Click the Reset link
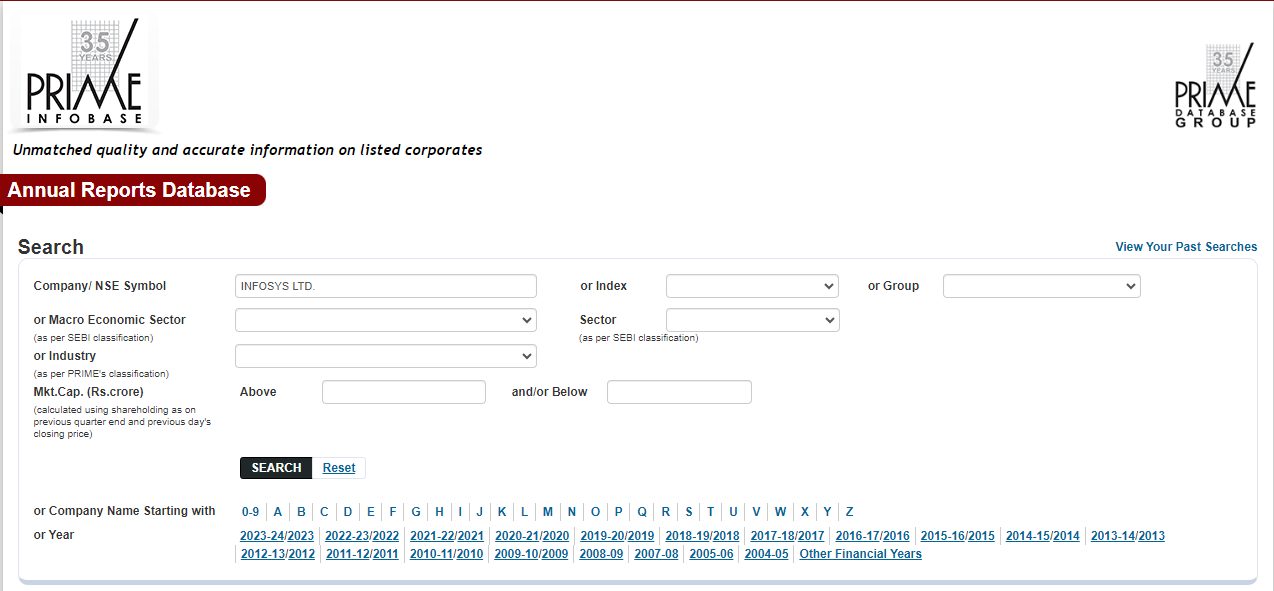The image size is (1274, 591). pos(339,468)
